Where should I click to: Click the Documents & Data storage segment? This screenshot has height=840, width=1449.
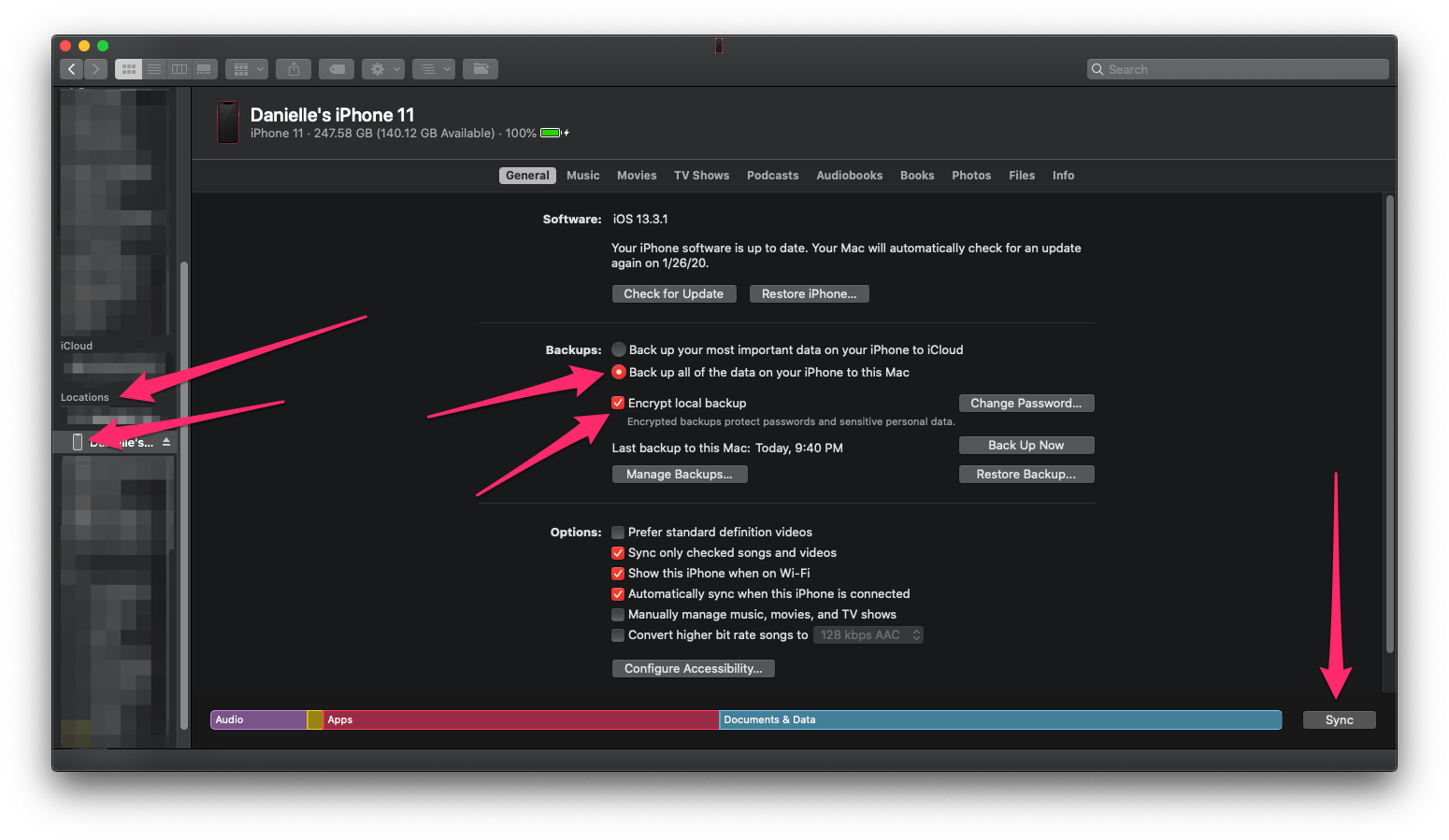[x=1000, y=720]
